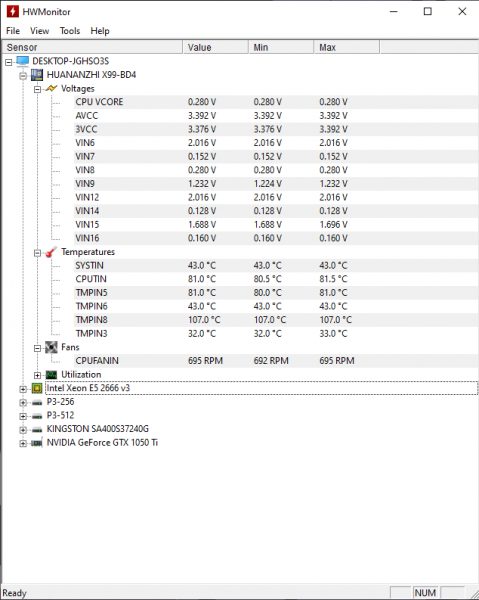The height and width of the screenshot is (600, 479).
Task: Click the Value column header
Action: tap(215, 47)
